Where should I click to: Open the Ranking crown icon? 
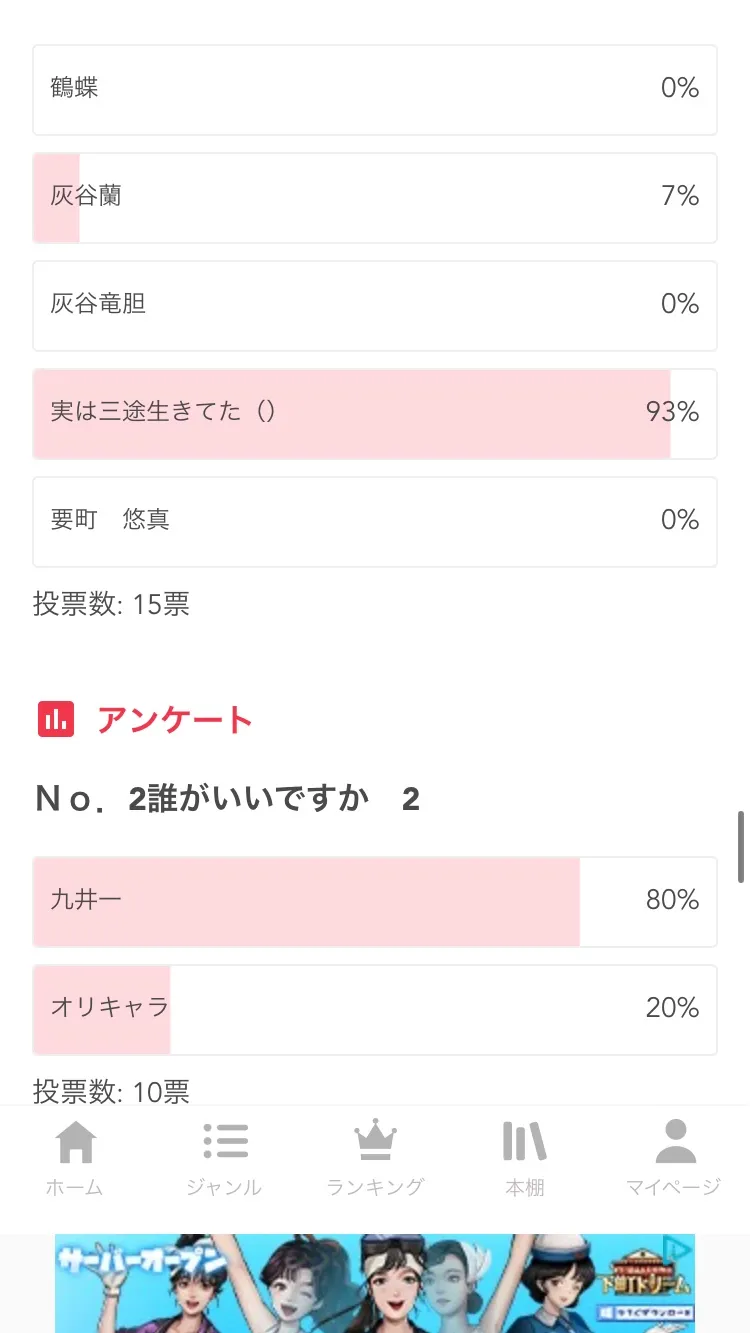tap(375, 1142)
